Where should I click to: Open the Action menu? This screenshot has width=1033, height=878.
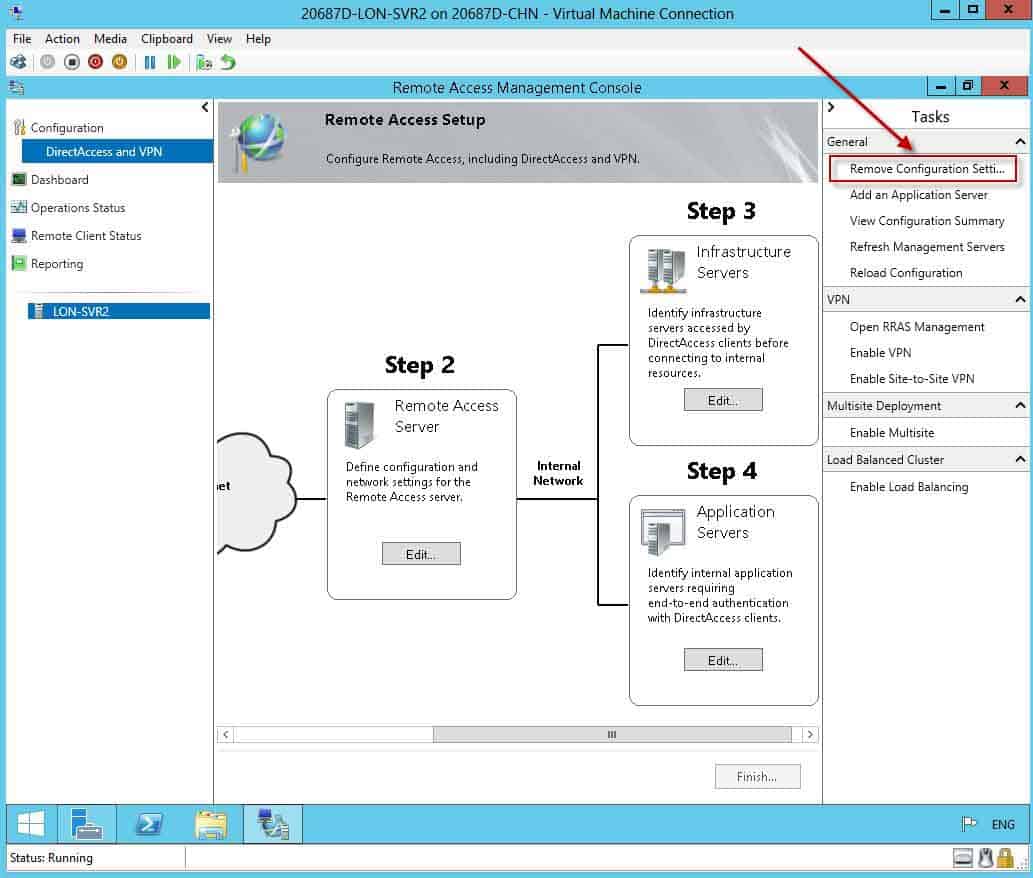coord(62,39)
